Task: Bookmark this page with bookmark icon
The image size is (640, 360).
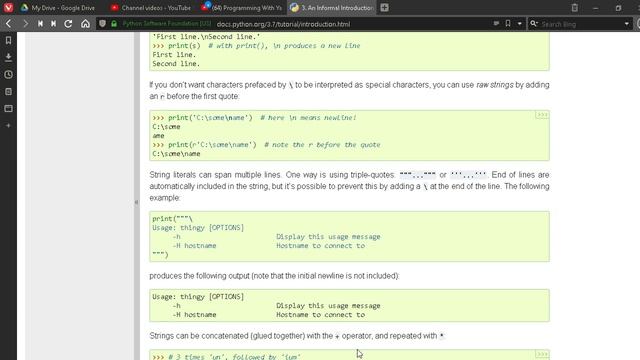Action: pos(508,24)
